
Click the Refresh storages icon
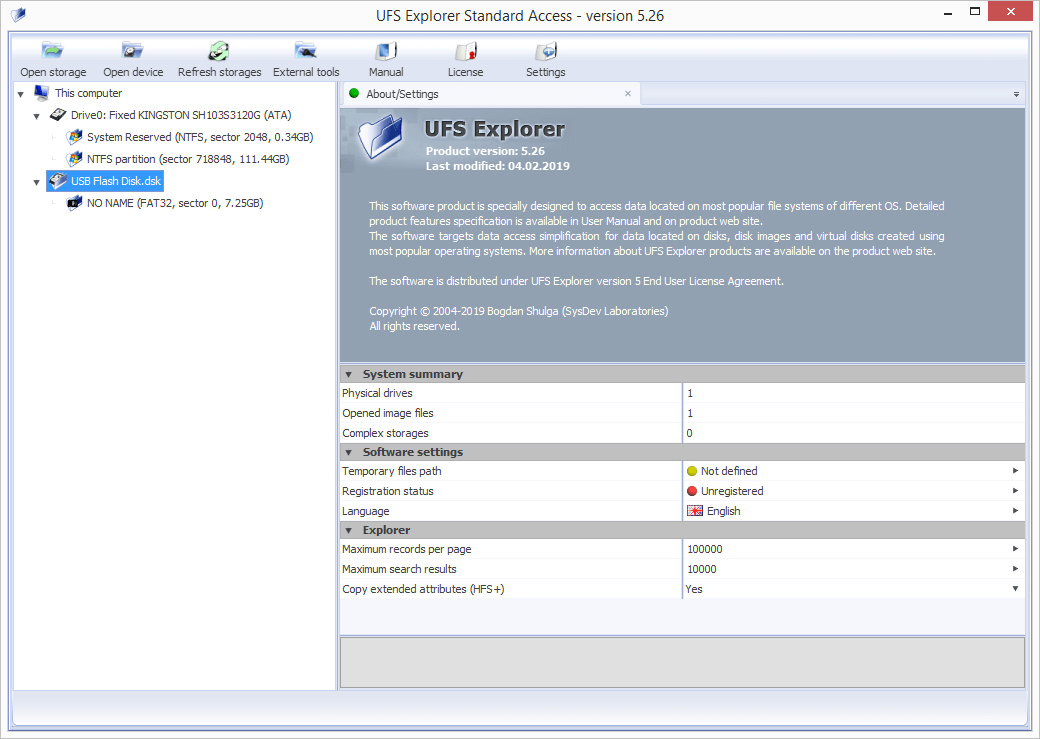tap(219, 51)
